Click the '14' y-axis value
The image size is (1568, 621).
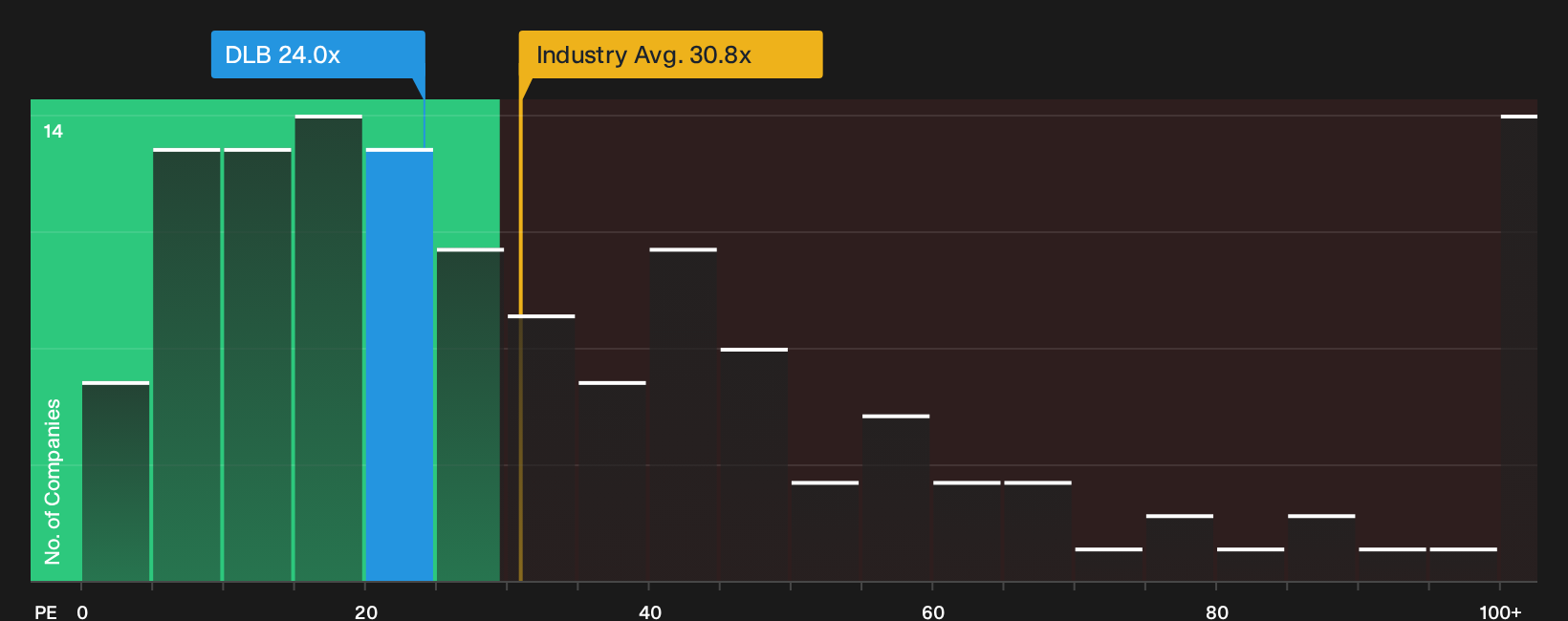(x=54, y=131)
